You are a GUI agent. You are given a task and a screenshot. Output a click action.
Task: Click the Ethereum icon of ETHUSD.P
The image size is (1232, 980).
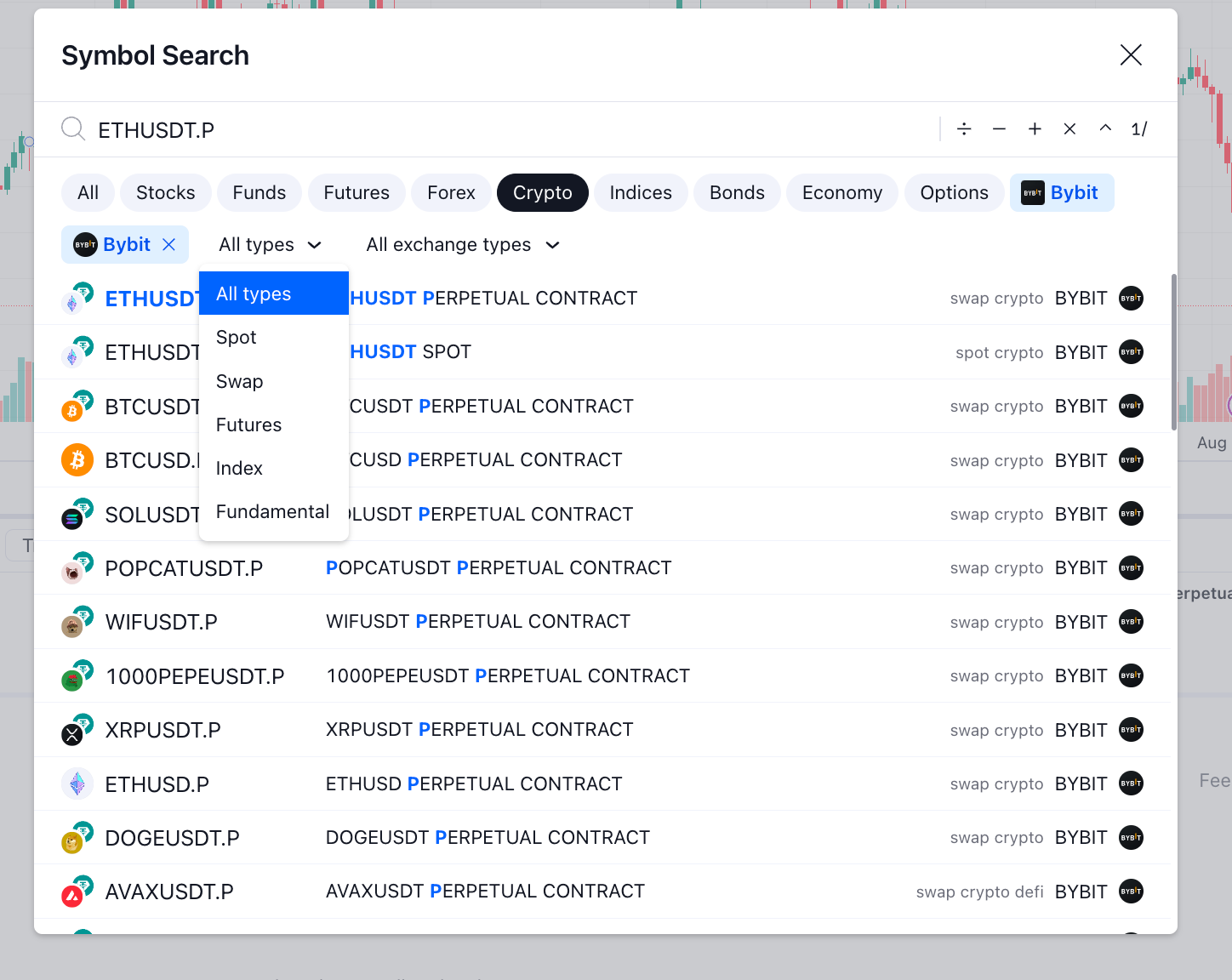(77, 783)
